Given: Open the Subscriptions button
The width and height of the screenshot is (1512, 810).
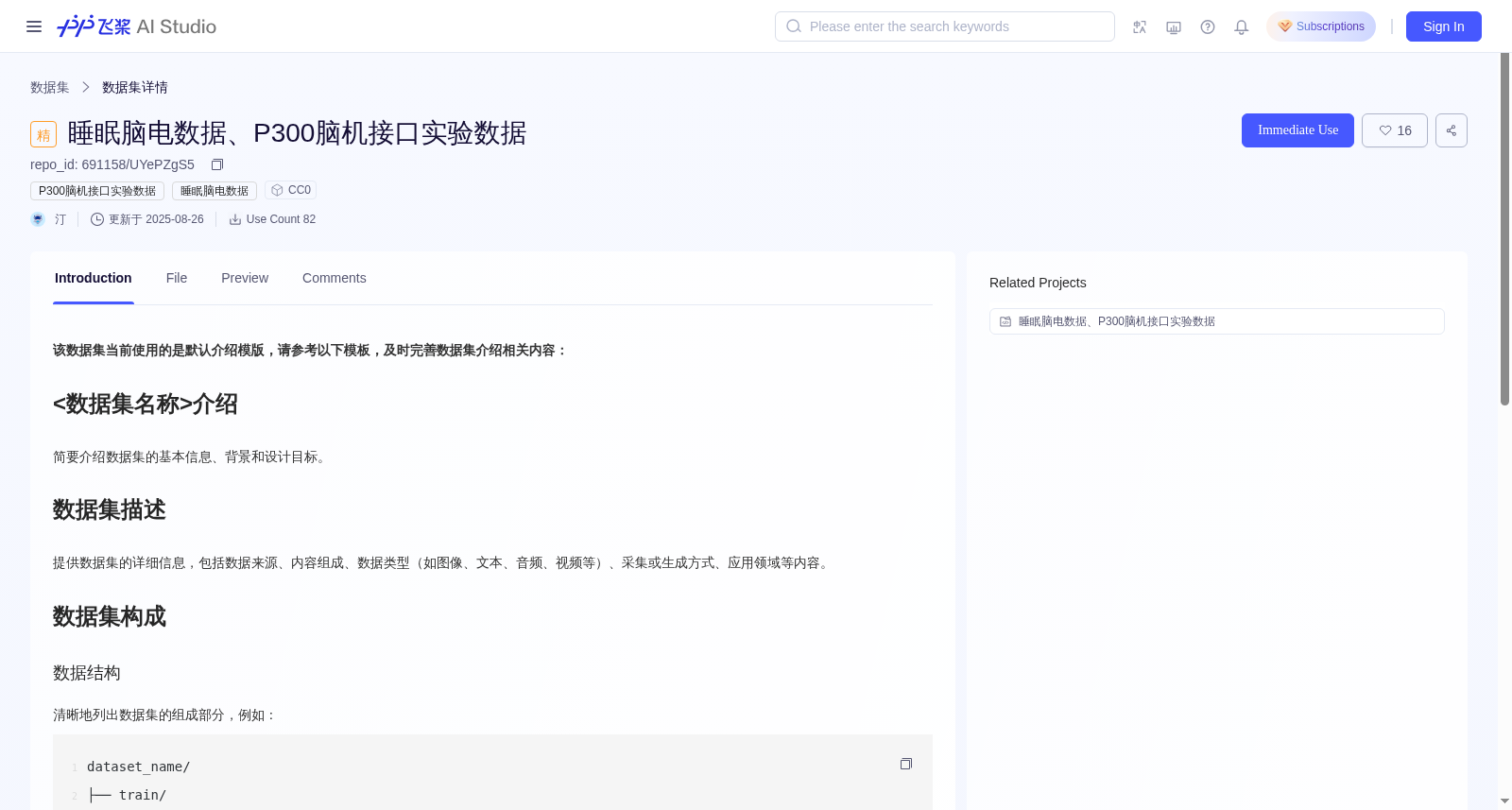Looking at the screenshot, I should 1321,26.
